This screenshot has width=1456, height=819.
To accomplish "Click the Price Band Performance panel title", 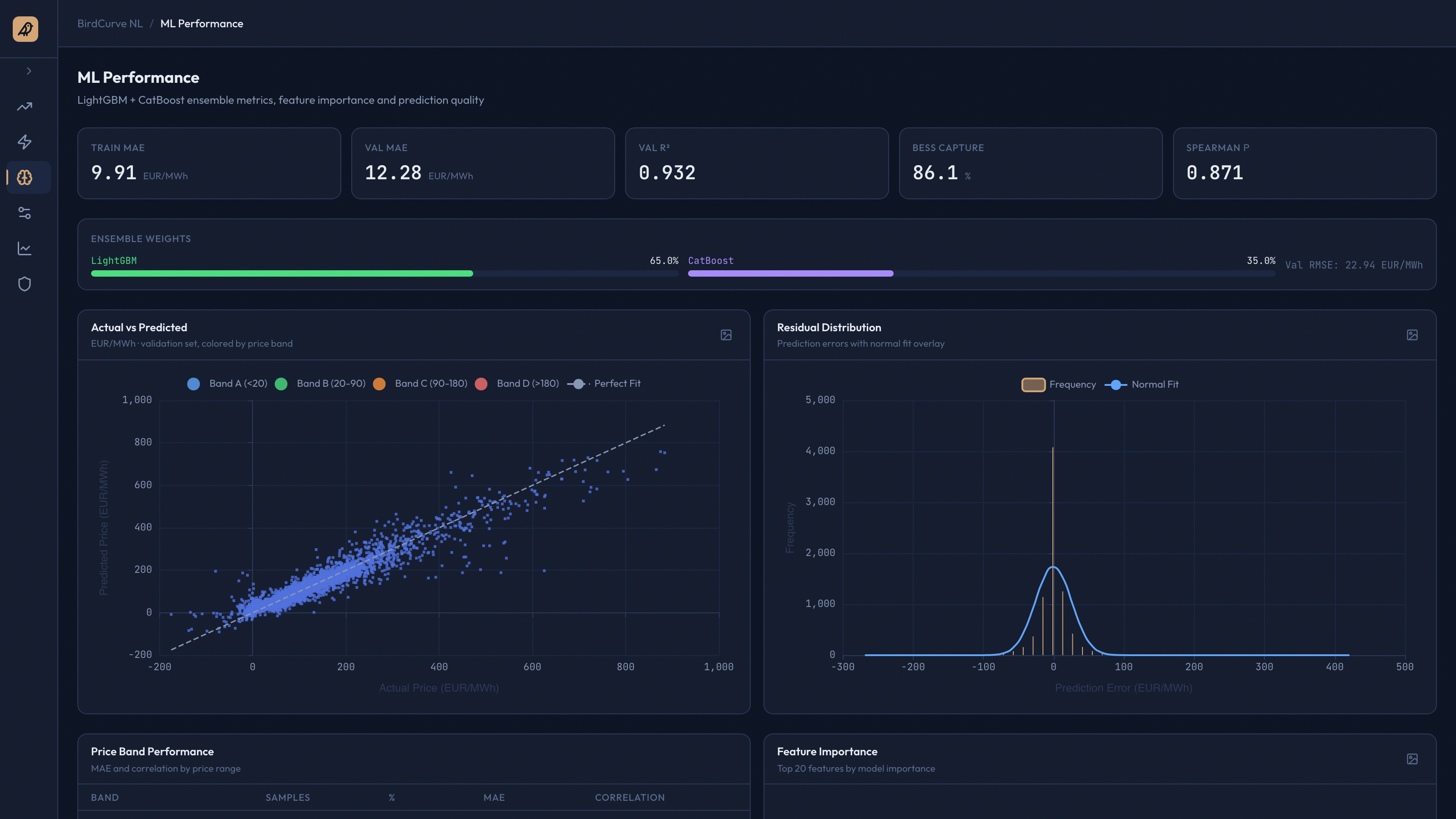I will (x=152, y=752).
